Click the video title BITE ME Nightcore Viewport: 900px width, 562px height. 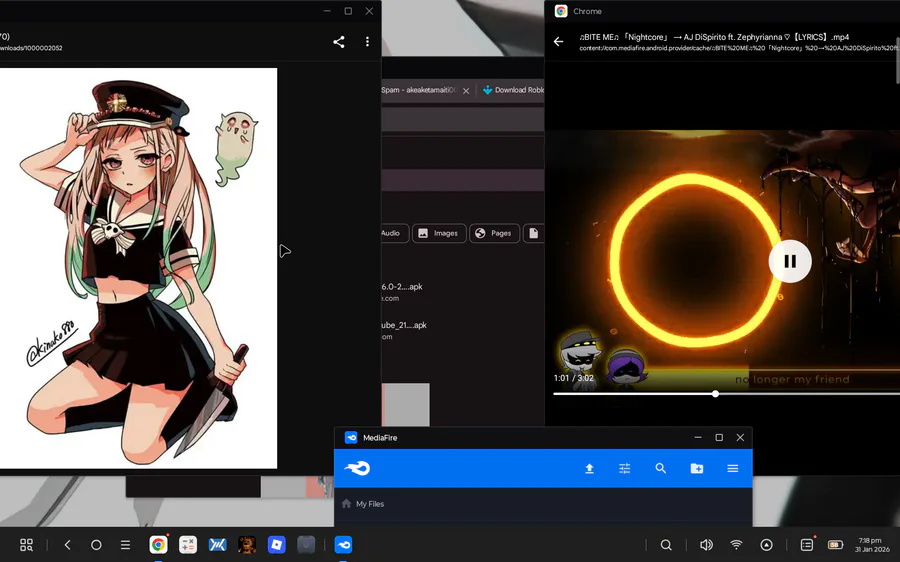[x=714, y=37]
